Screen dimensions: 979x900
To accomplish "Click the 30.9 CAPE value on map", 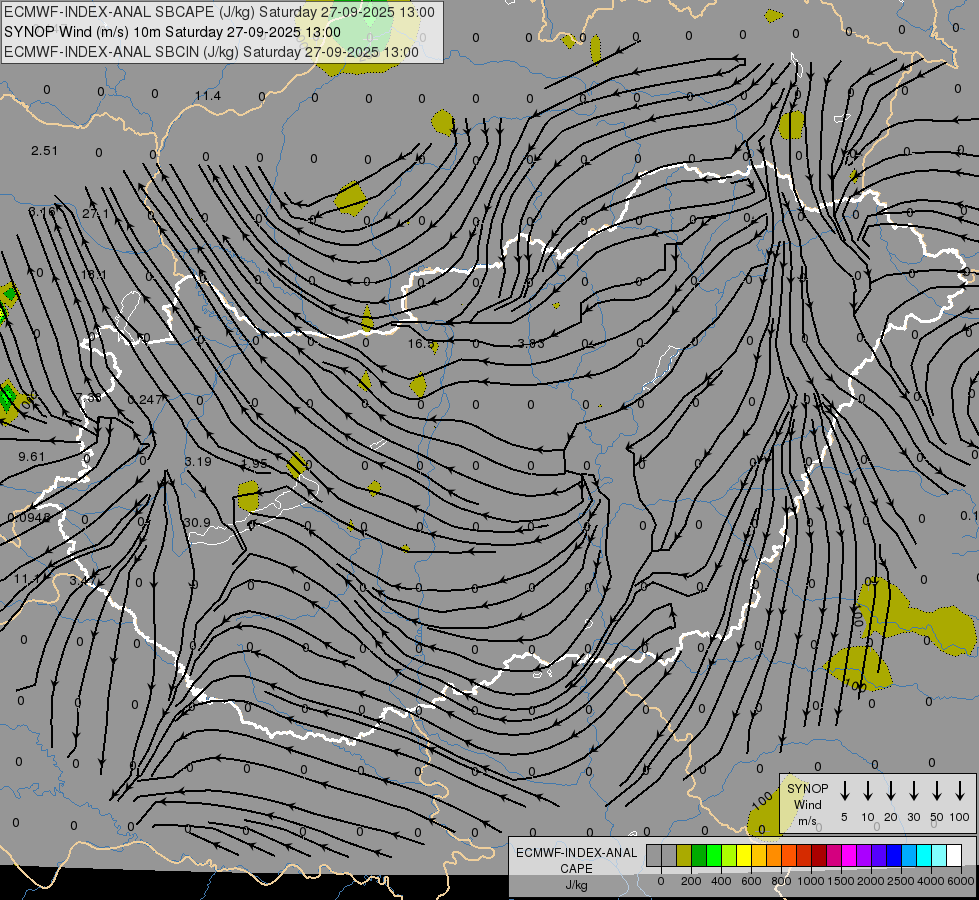I will (197, 522).
